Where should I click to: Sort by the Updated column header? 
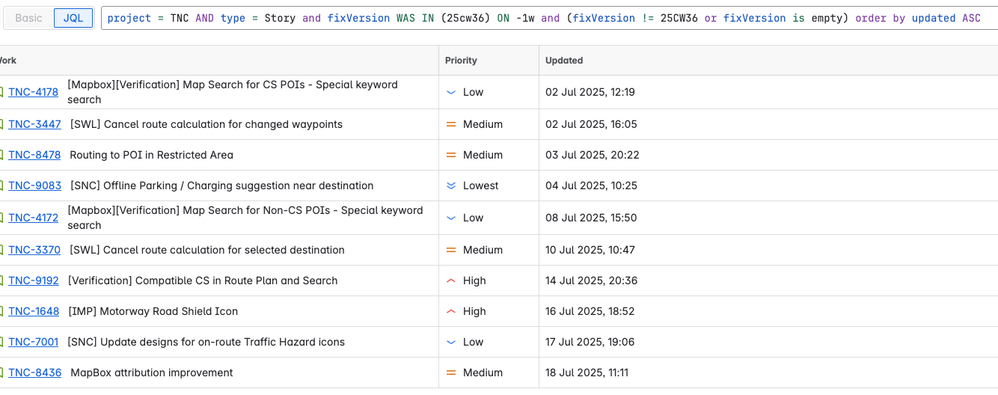pos(564,60)
